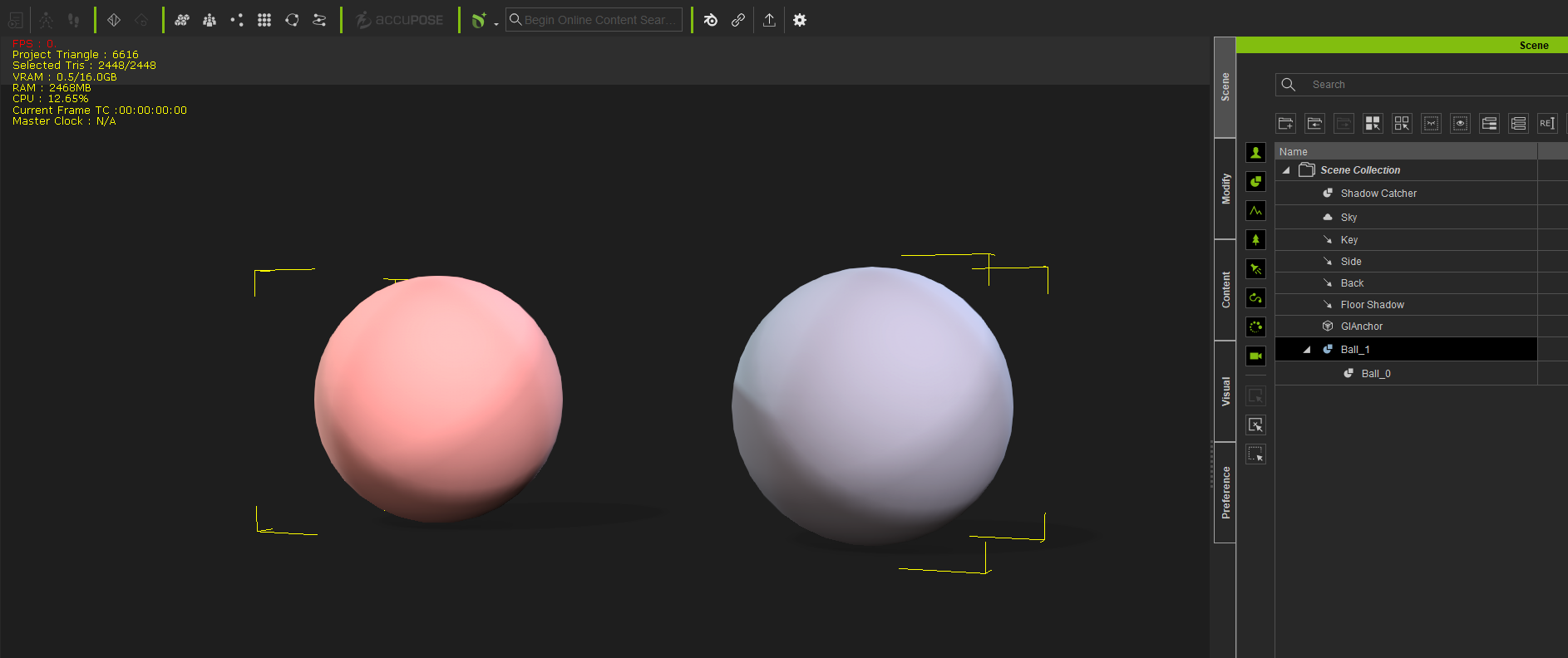Toggle the particle dots filter icon
The image size is (1568, 658).
(x=1256, y=327)
